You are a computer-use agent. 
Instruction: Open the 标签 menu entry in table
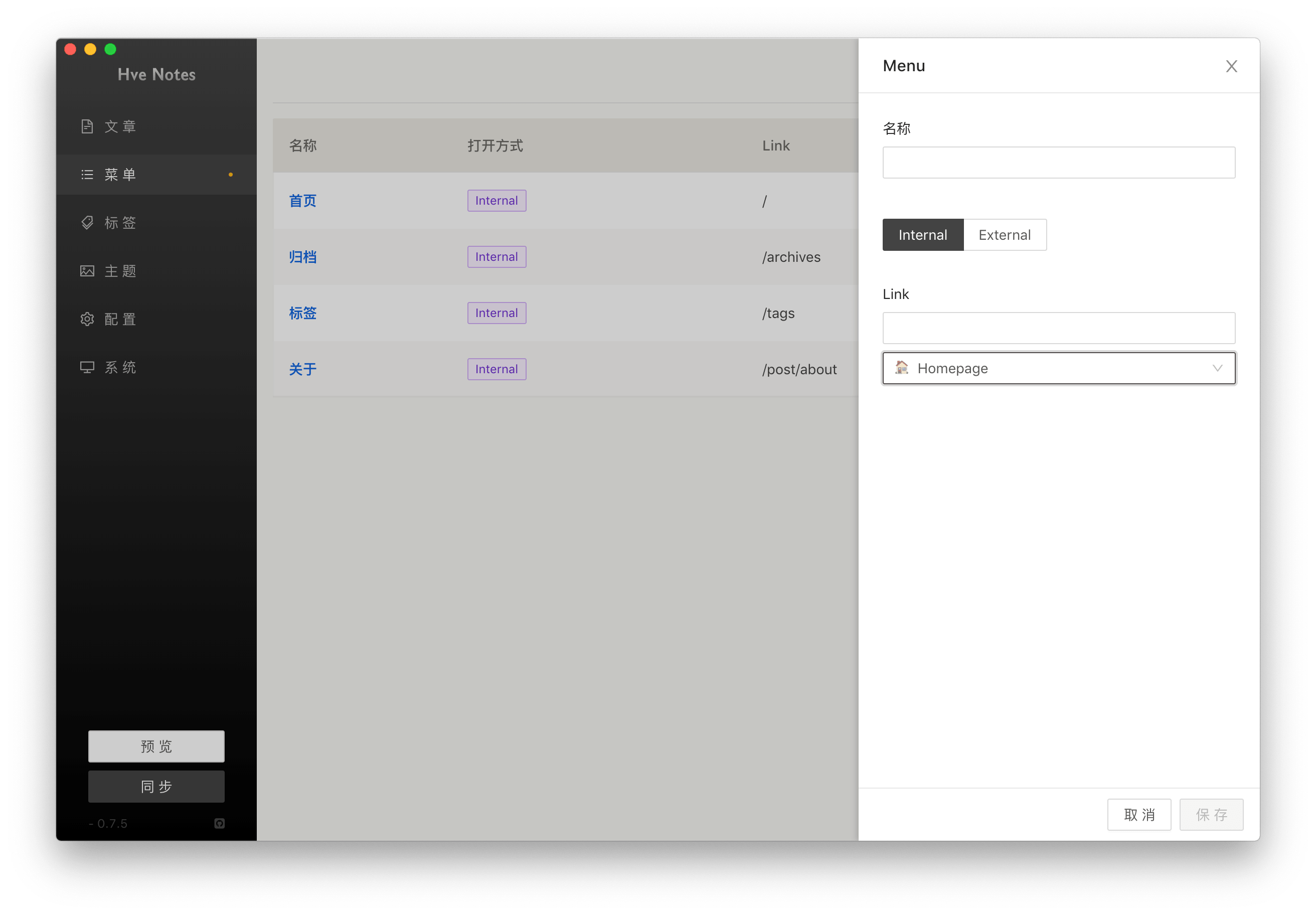point(302,313)
